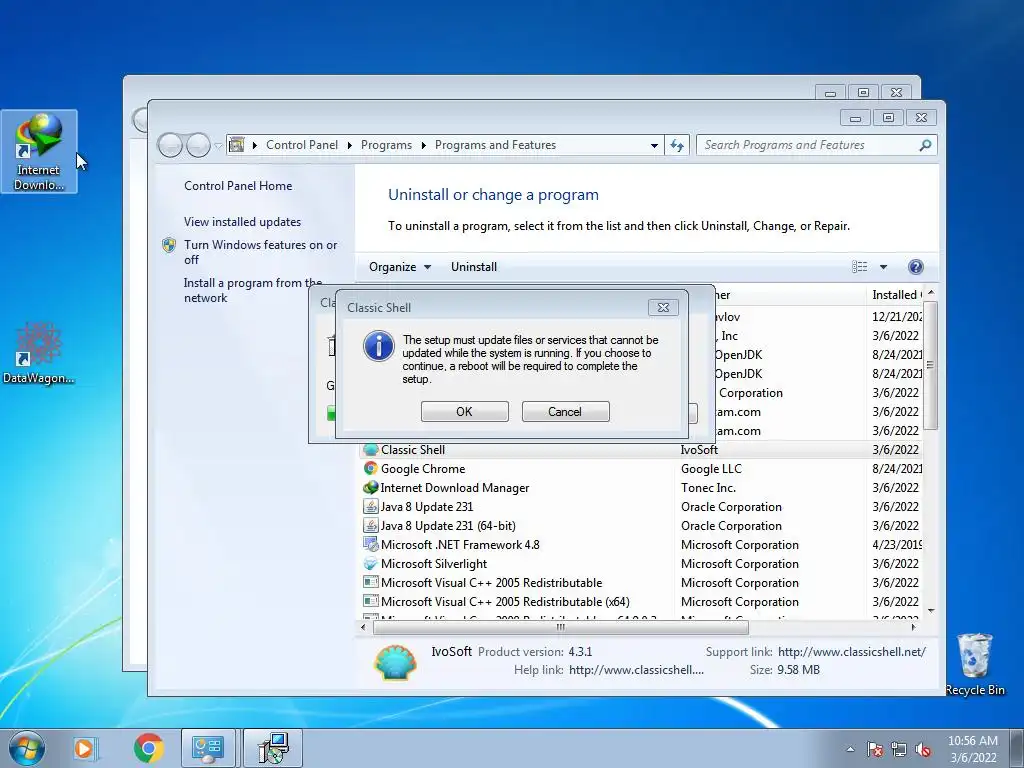Screen dimensions: 1024x768
Task: Cancel the Classic Shell reboot dialog
Action: point(566,411)
